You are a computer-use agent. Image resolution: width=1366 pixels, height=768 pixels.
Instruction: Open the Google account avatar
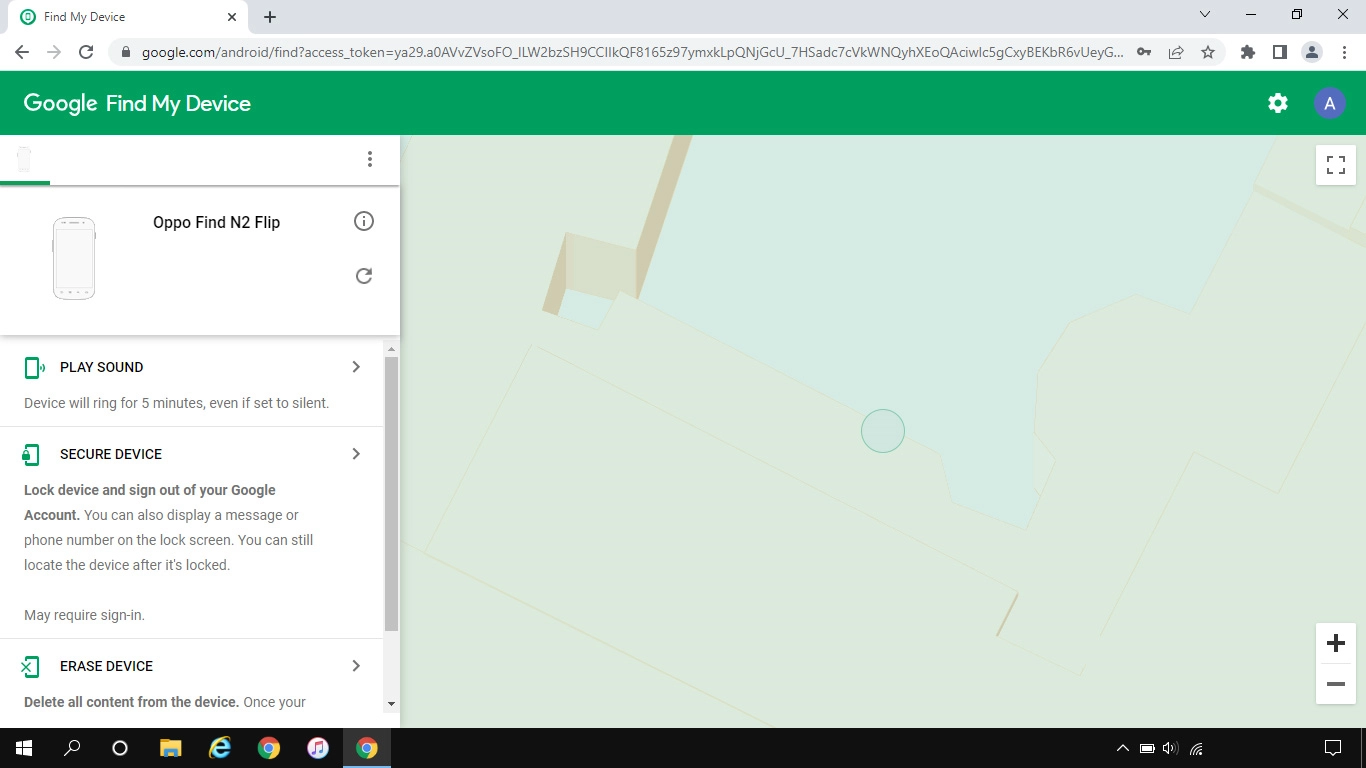[x=1329, y=103]
